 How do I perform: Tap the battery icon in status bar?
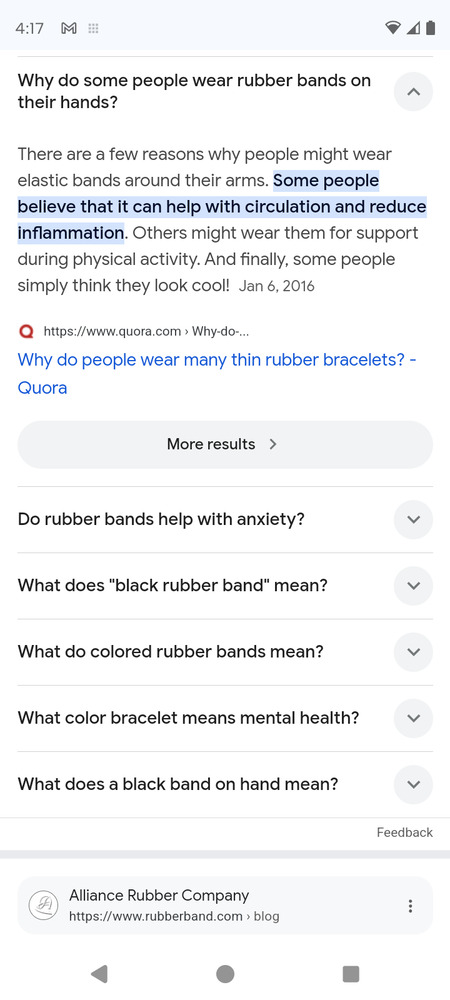[431, 27]
